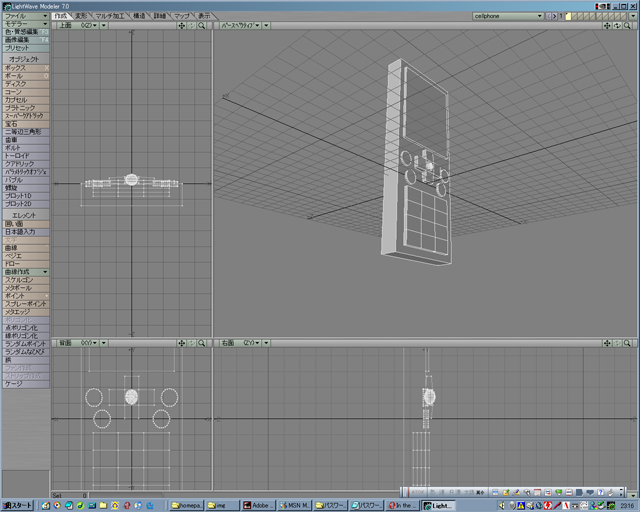Image resolution: width=640 pixels, height=512 pixels.
Task: Select the ケージ tool
Action: (x=26, y=384)
